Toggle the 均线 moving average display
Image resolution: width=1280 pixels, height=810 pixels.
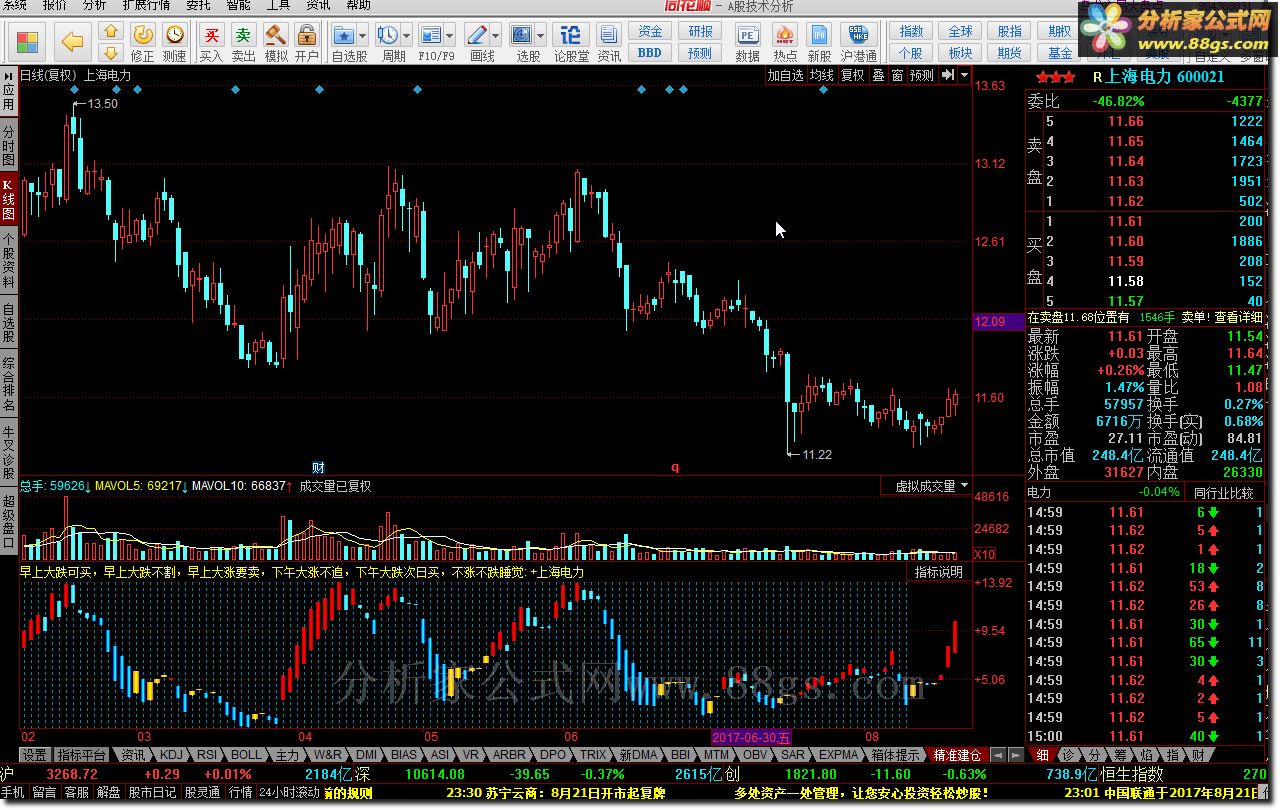(822, 75)
